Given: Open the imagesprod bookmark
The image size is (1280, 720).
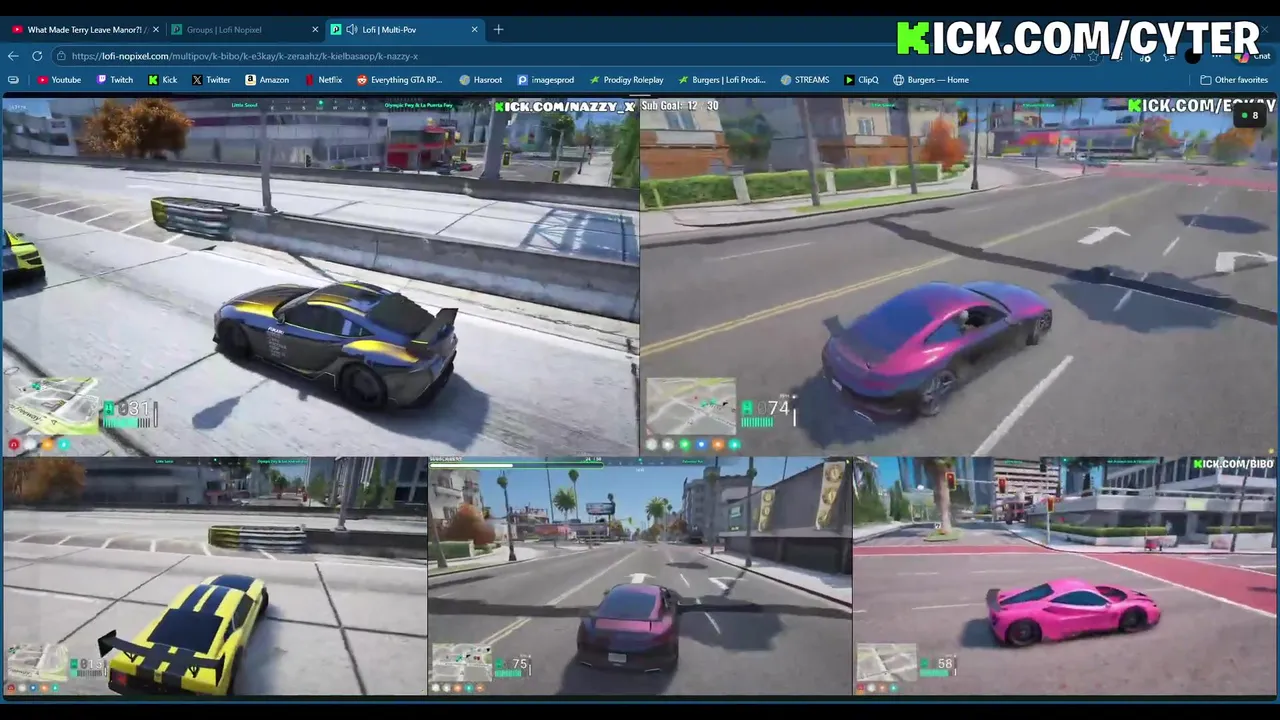Looking at the screenshot, I should [x=546, y=80].
